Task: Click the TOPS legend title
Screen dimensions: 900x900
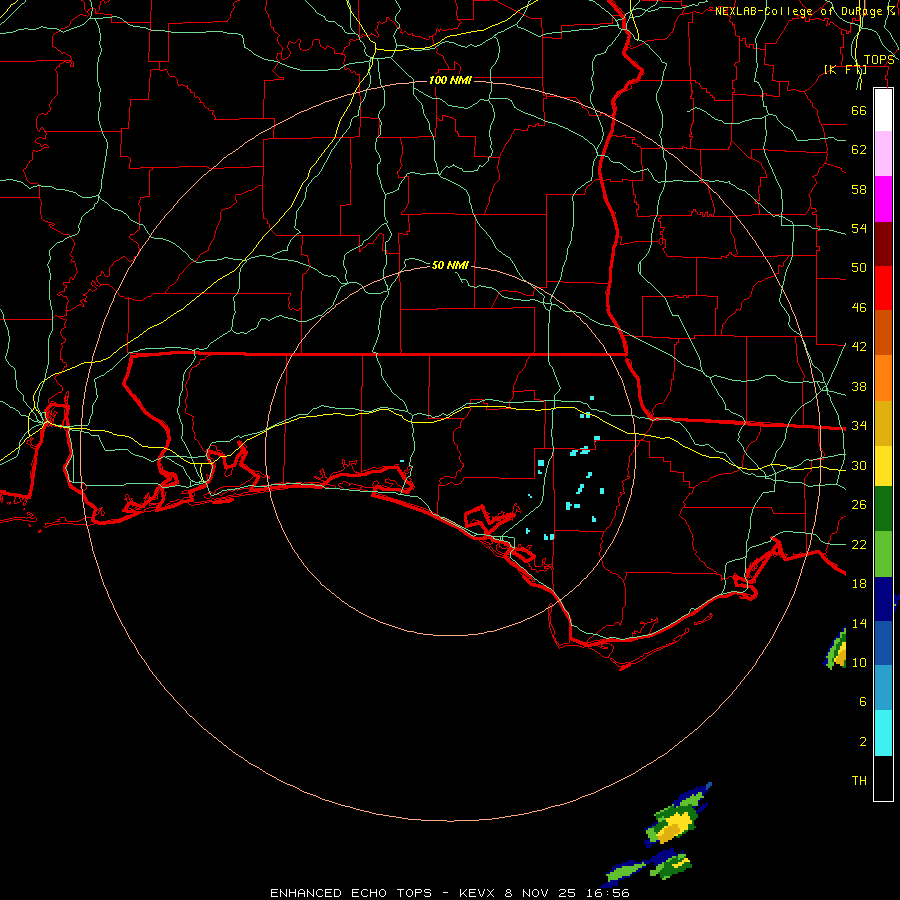Action: (x=879, y=60)
